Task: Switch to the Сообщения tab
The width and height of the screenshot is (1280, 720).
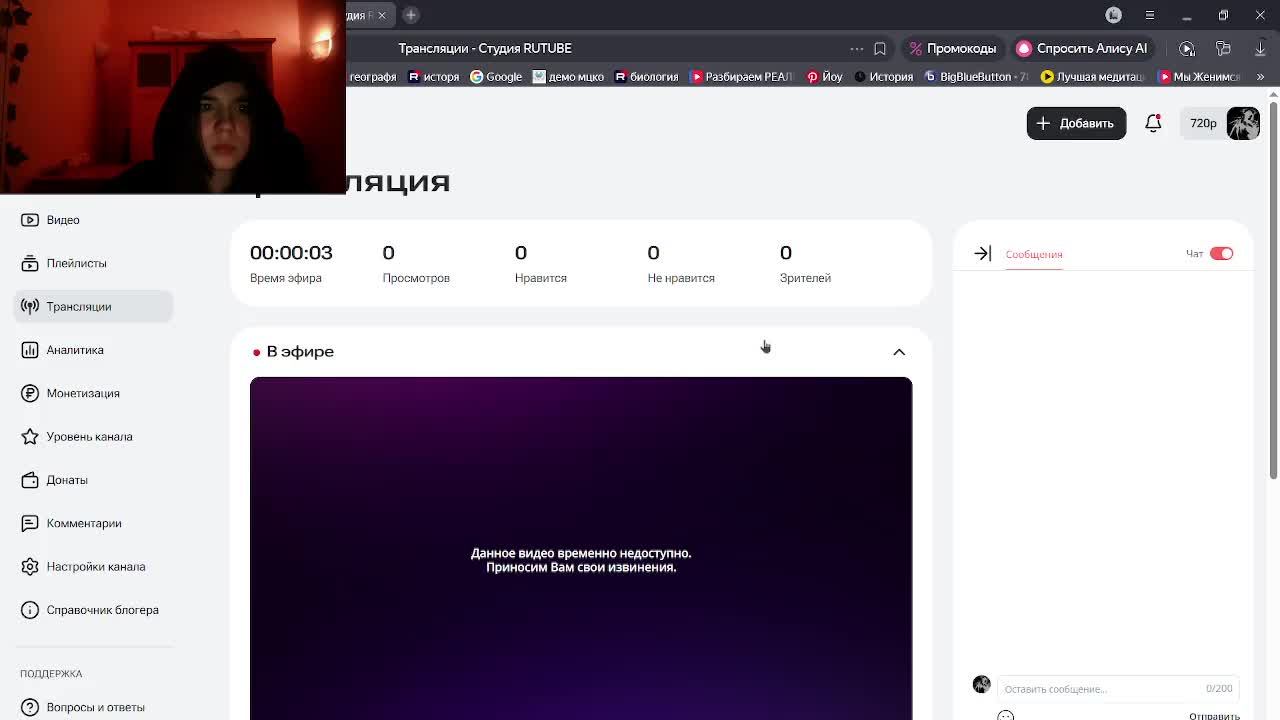Action: (1034, 254)
